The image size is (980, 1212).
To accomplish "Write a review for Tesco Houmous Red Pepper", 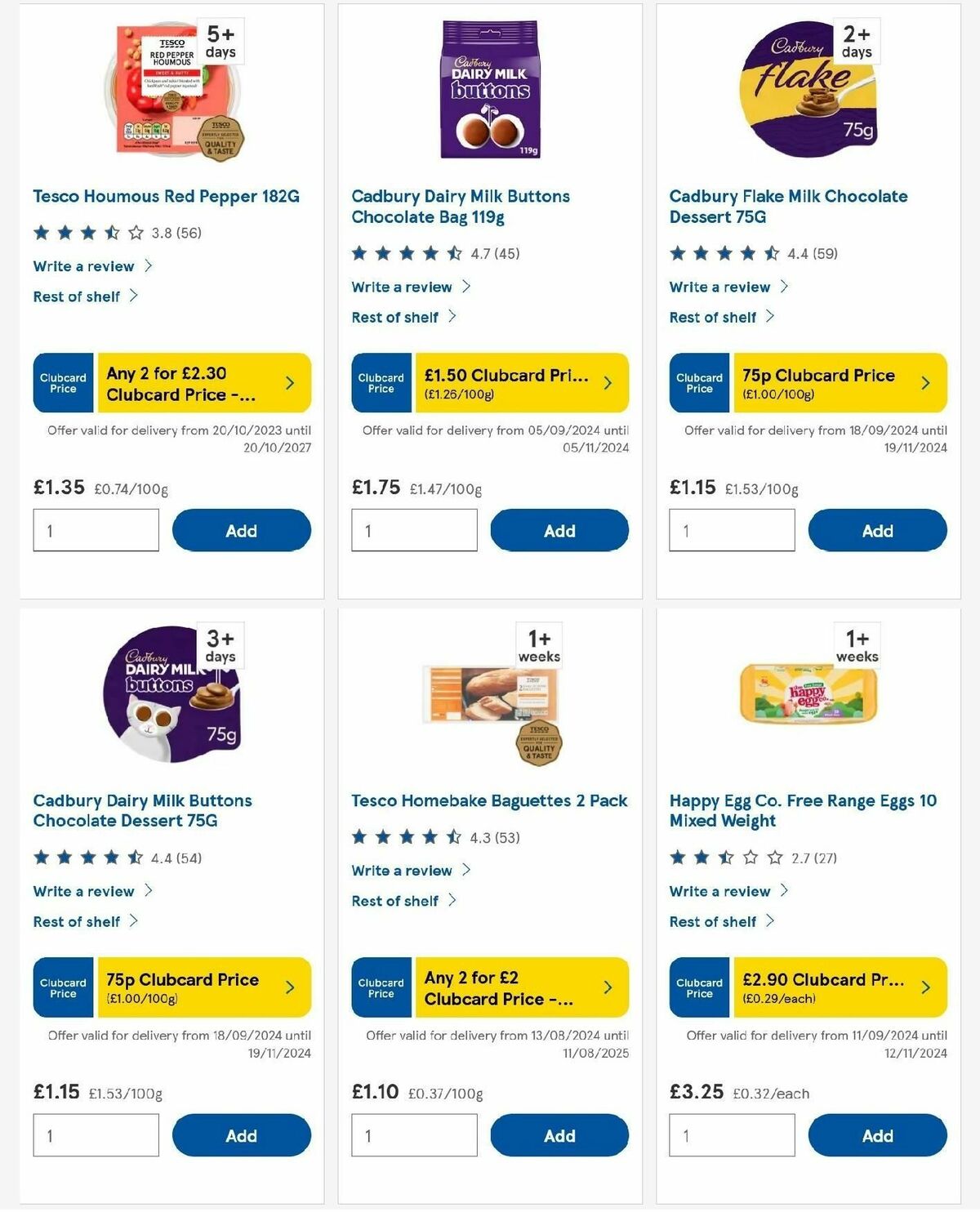I will [x=82, y=265].
